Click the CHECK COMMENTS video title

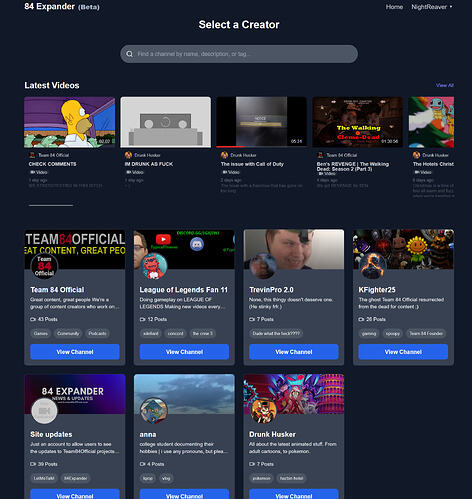click(52, 164)
